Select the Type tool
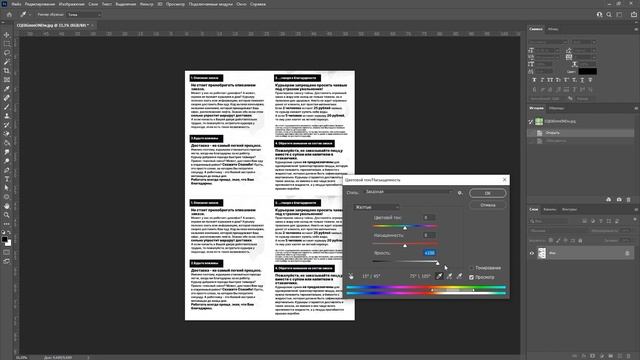This screenshot has width=640, height=360. coord(7,179)
